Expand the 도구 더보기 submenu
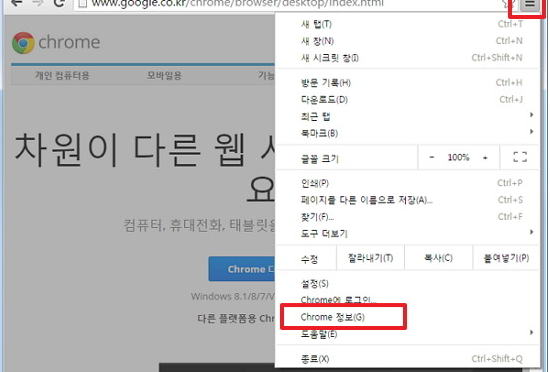 click(x=408, y=234)
